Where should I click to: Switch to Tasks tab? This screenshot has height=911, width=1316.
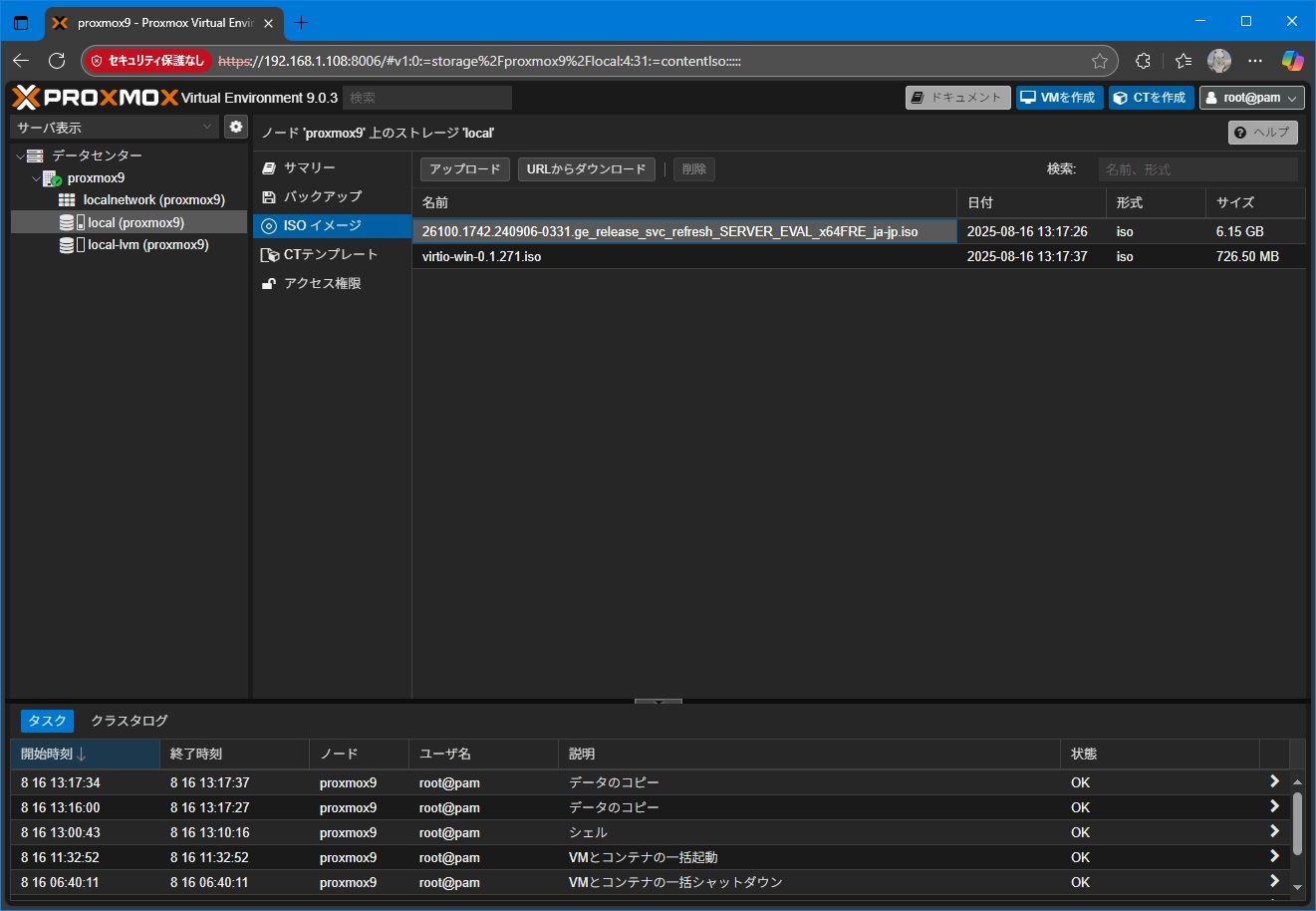pos(47,721)
